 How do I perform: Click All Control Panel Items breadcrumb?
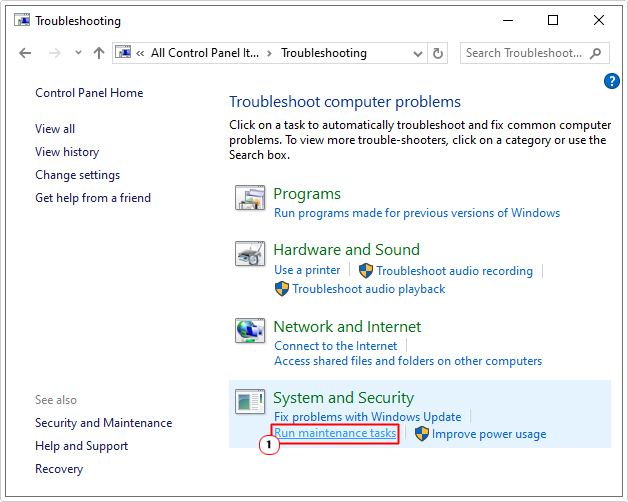click(205, 53)
